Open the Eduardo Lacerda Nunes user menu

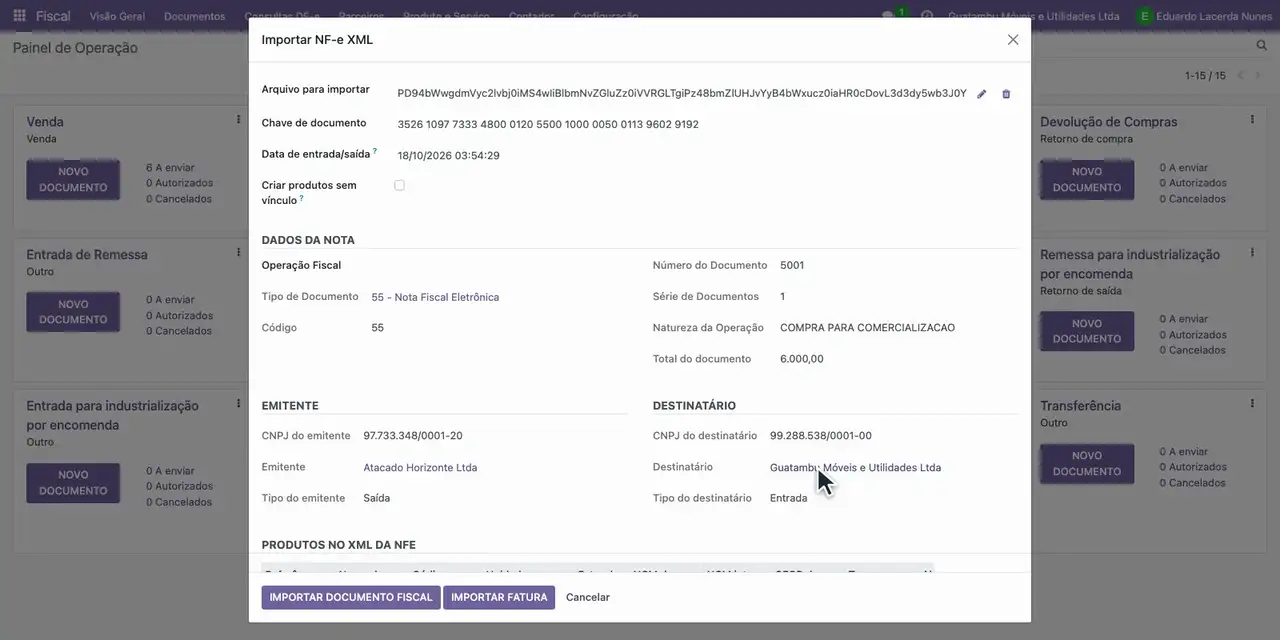[1204, 16]
